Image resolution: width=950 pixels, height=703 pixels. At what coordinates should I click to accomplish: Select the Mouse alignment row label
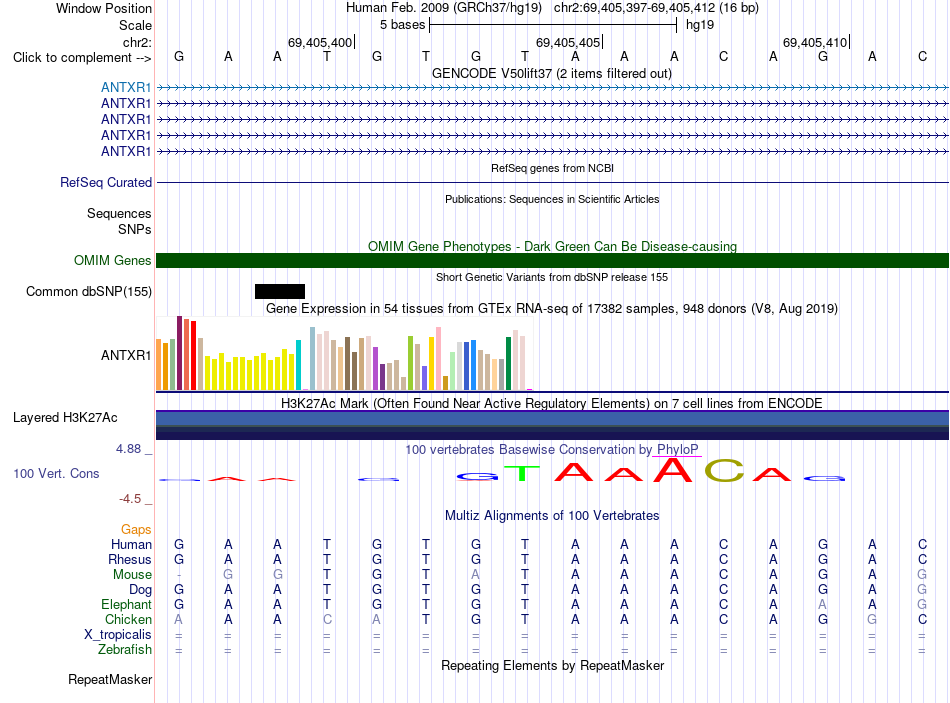(x=132, y=575)
